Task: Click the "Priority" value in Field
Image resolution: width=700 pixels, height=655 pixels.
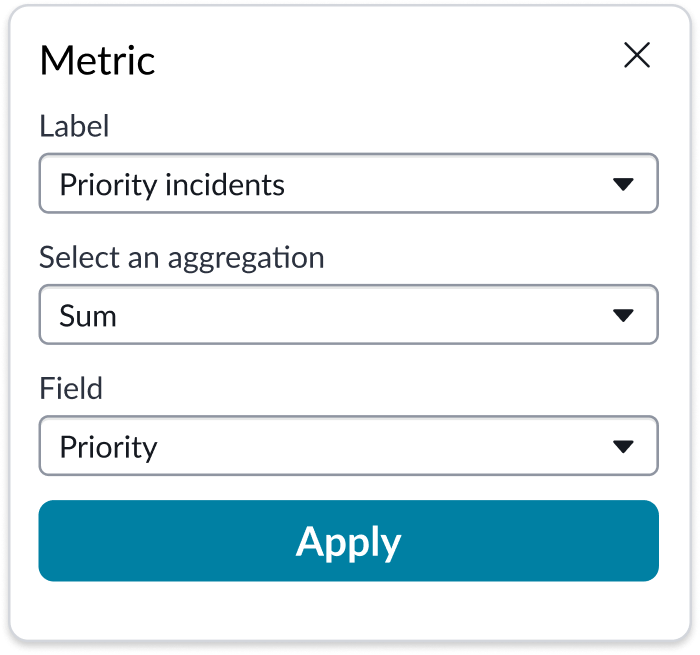Action: coord(108,447)
